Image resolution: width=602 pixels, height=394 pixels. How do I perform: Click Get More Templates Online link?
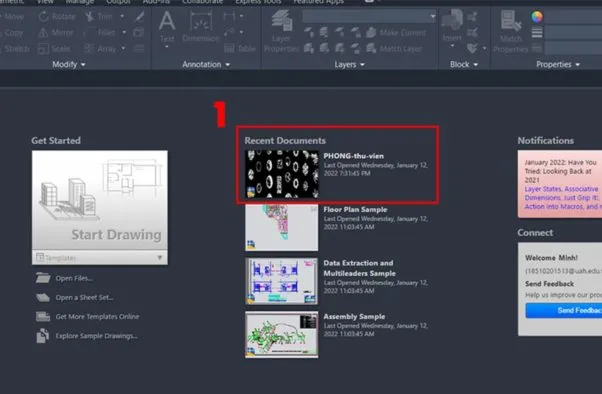pos(97,316)
